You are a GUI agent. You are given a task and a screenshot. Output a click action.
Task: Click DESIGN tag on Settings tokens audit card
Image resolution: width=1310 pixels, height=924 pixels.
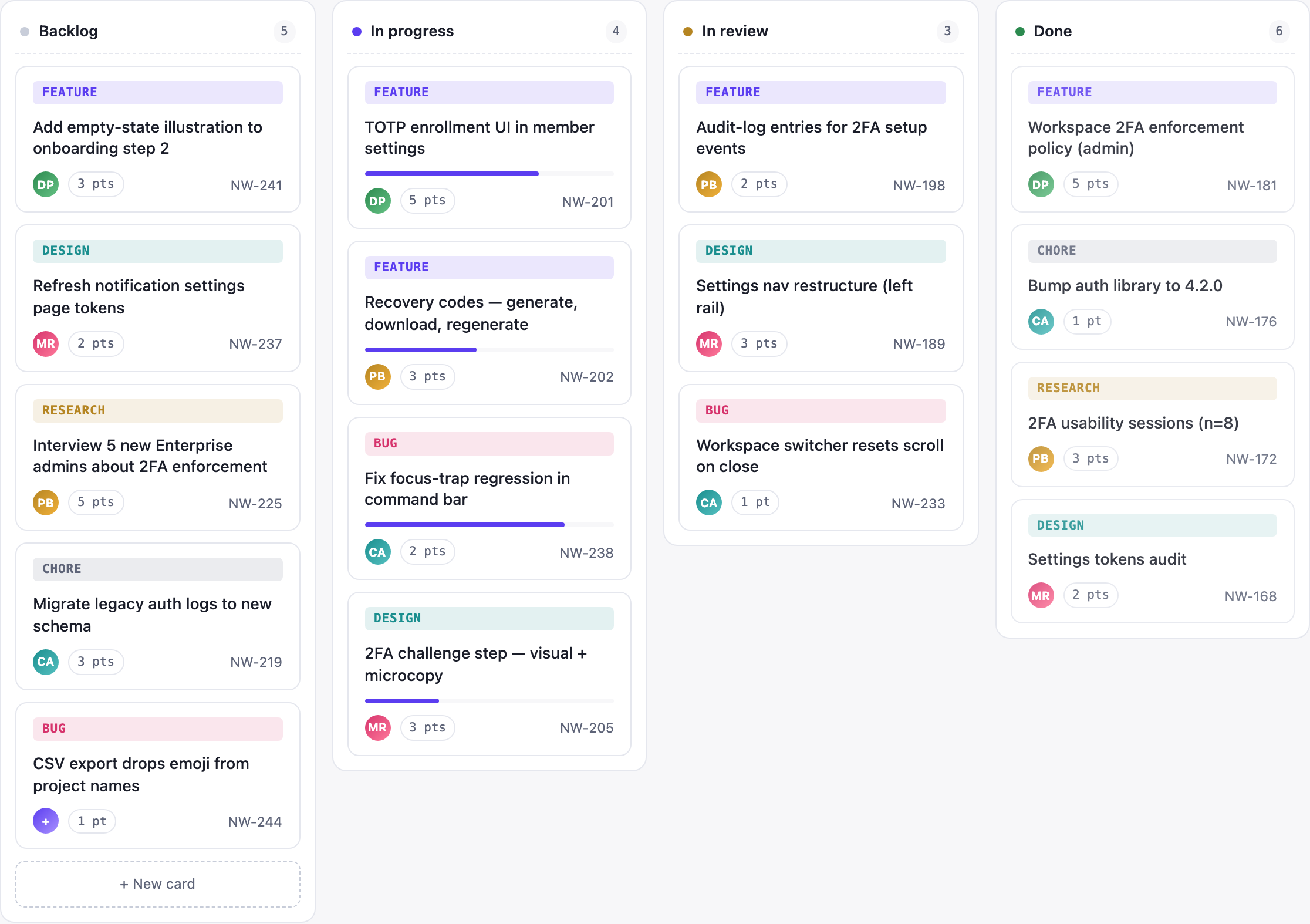point(1152,525)
